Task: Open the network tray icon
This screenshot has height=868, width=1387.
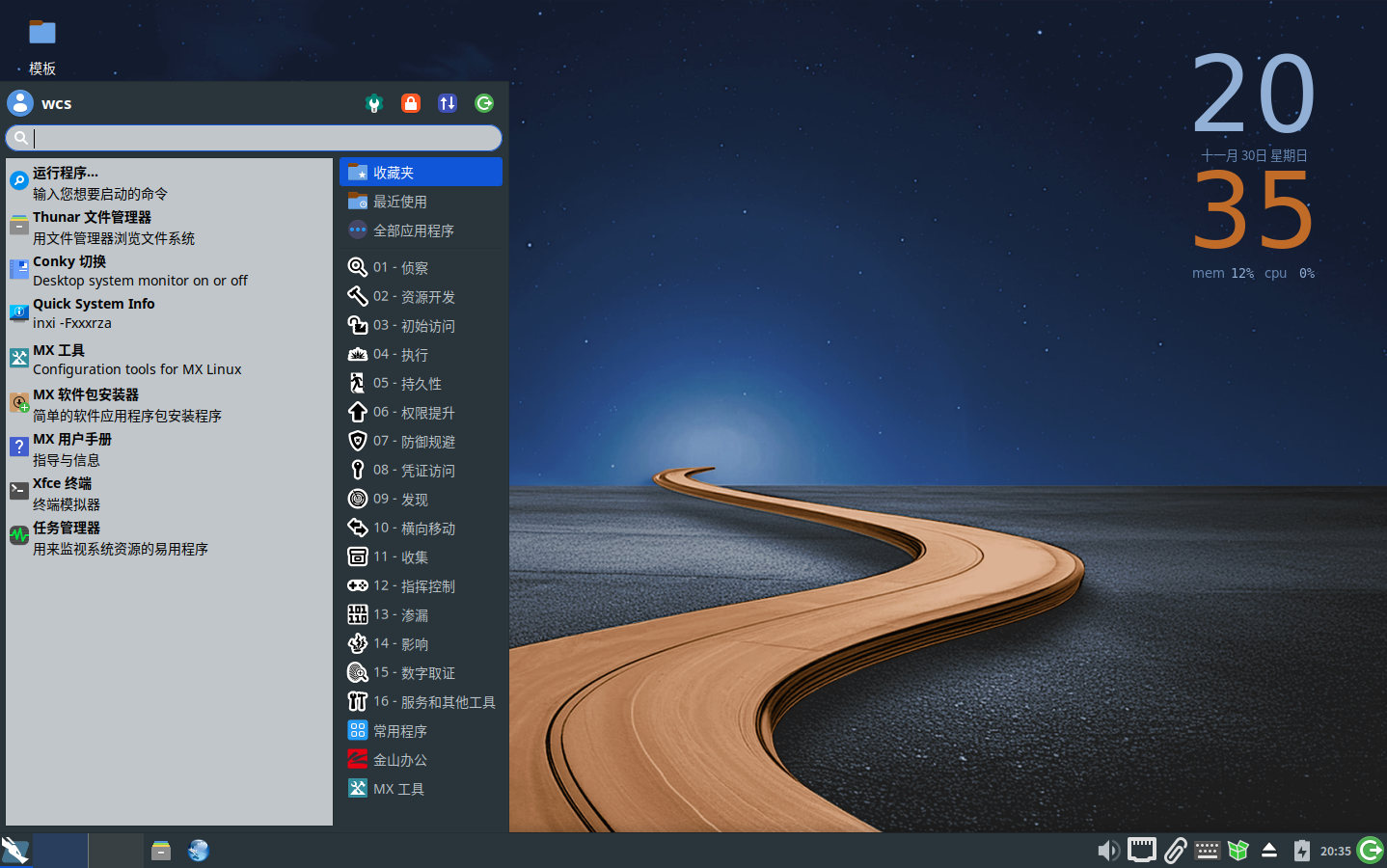Action: [x=1142, y=850]
